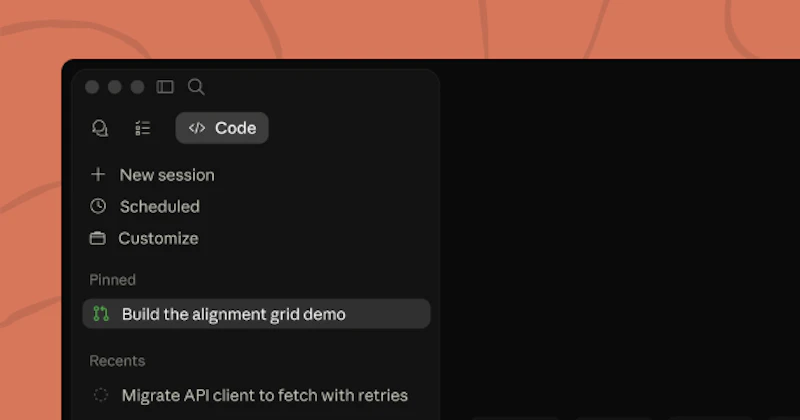Screen dimensions: 800x420
Task: Click the dotted spinner icon beside Migrate API client
Action: tap(101, 395)
